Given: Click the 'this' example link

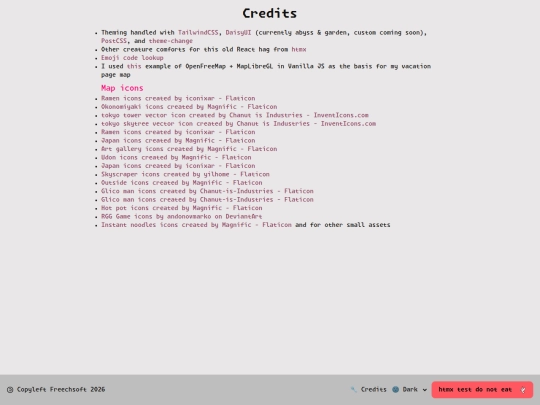Looking at the screenshot, I should tap(134, 66).
